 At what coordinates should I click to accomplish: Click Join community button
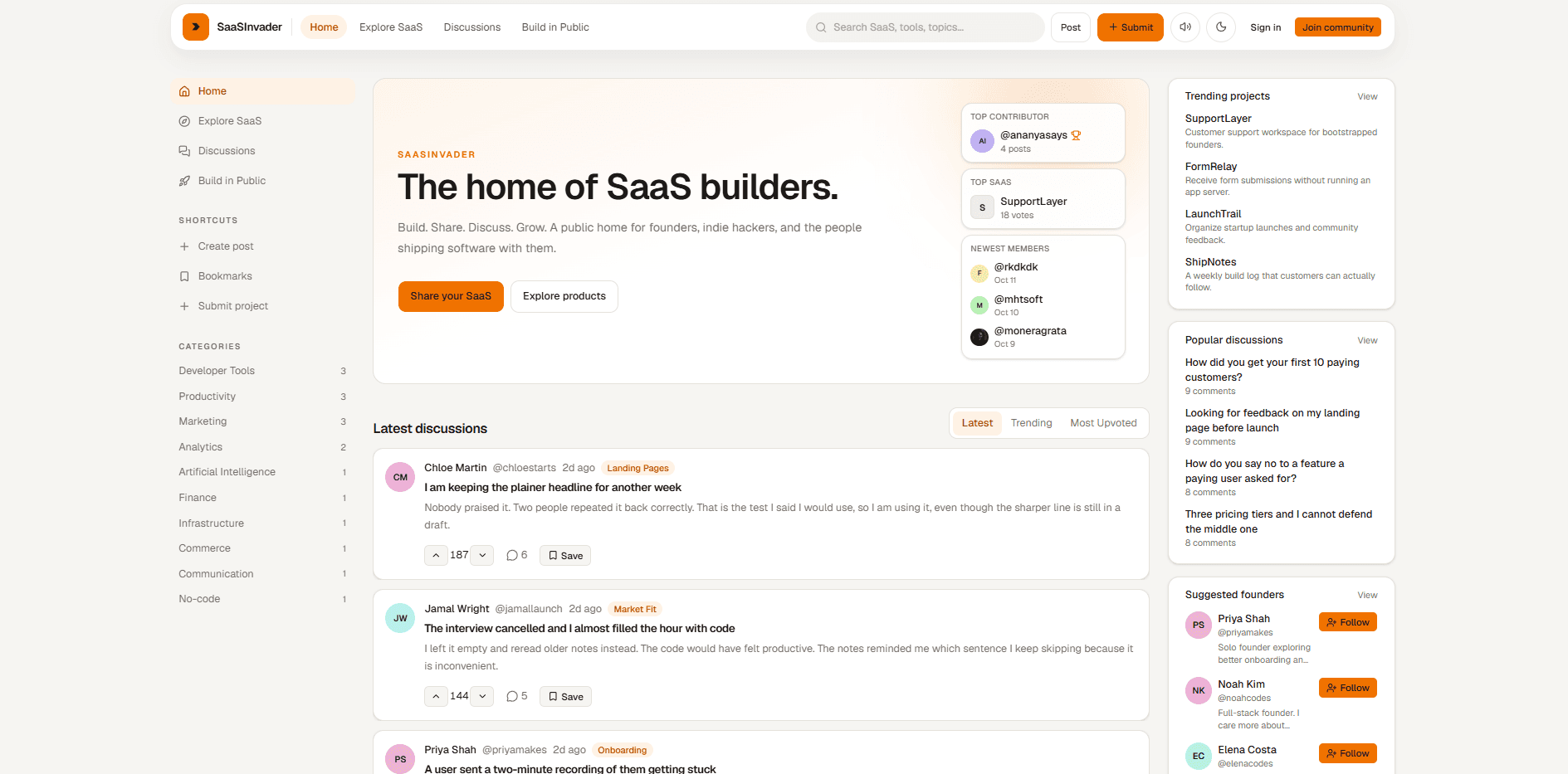(x=1337, y=27)
